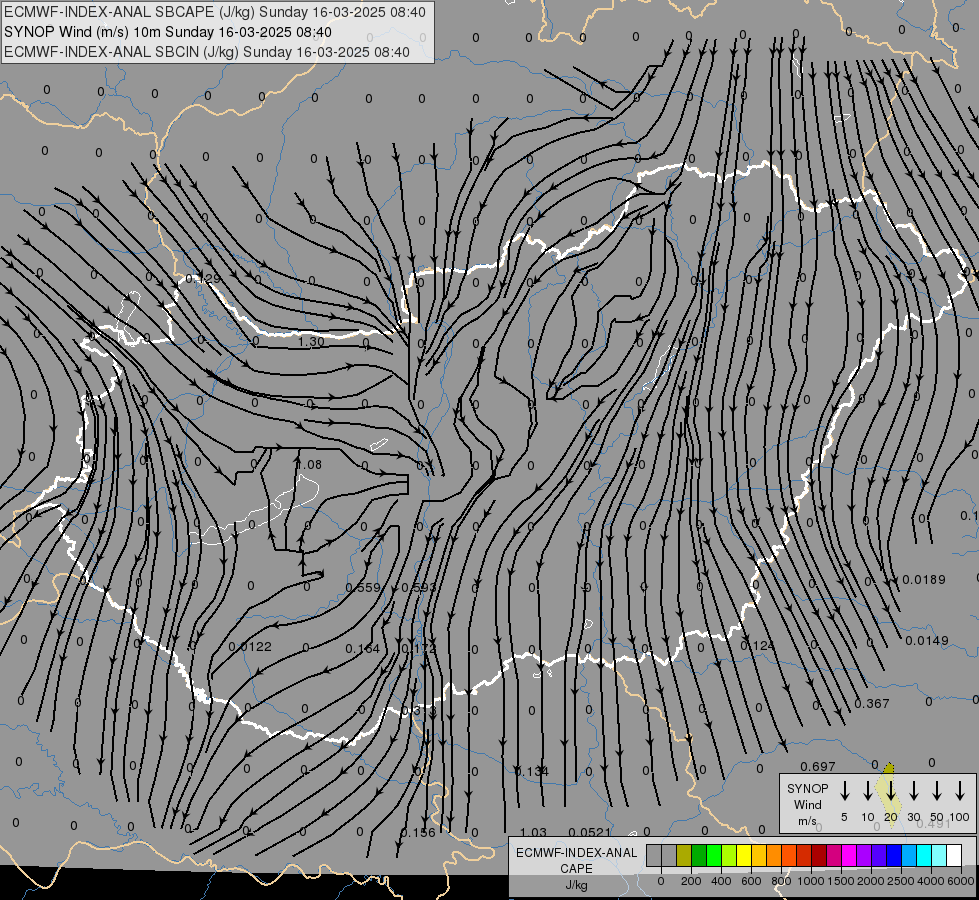Click the 0.0521 value beside the CAPE legend
Screen dimensions: 979x900
pyautogui.click(x=590, y=832)
